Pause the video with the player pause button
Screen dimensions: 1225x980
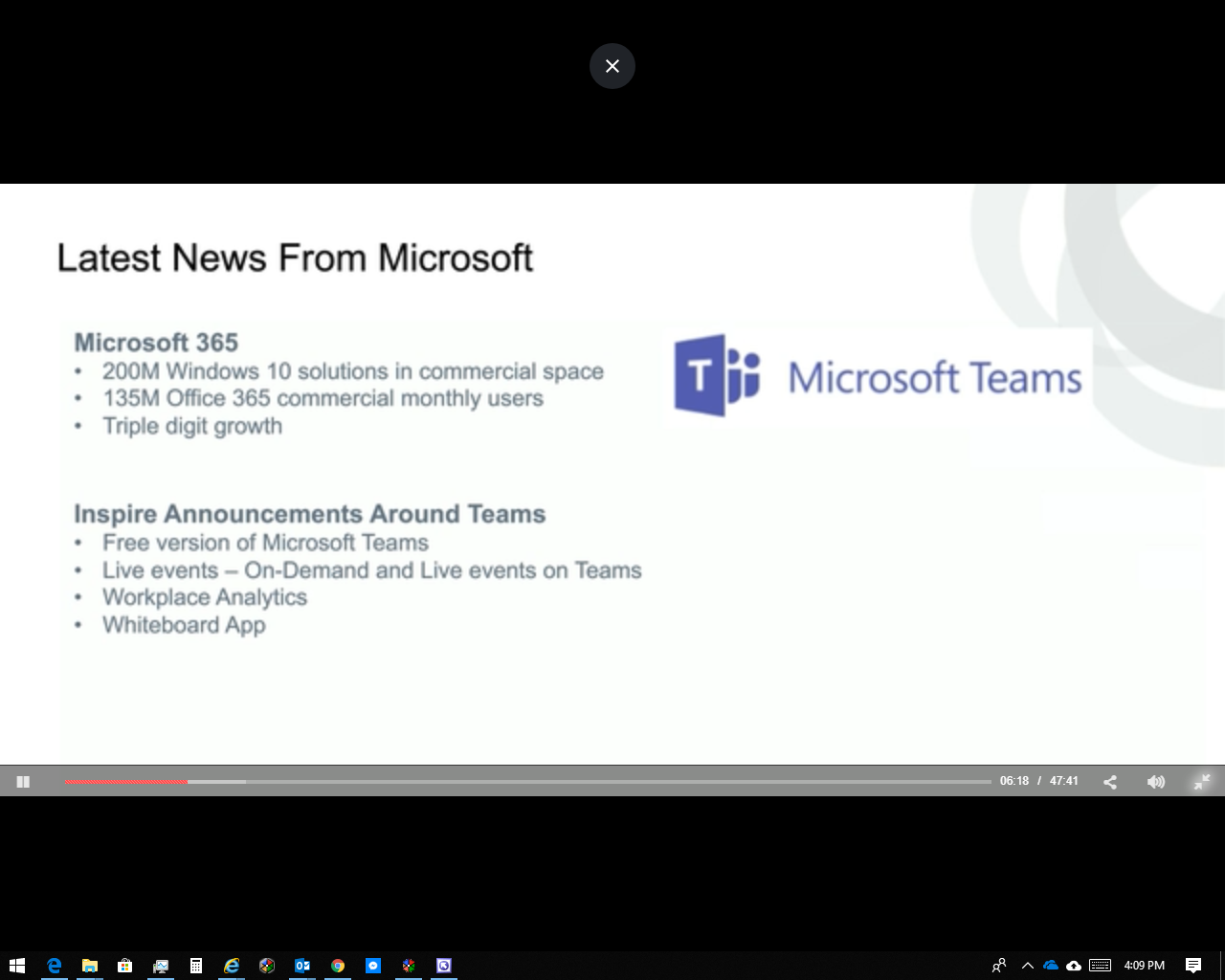tap(24, 782)
